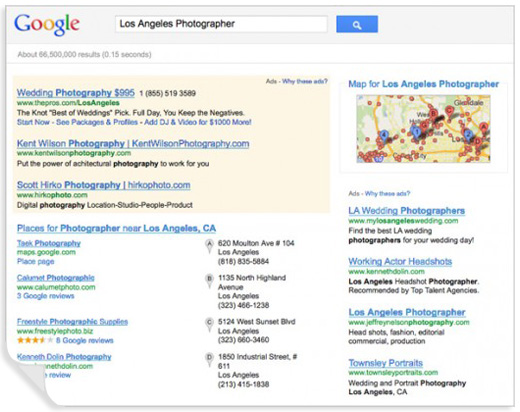The image size is (520, 412).
Task: Click the www.townsleyportraits.com URL
Action: click(393, 373)
